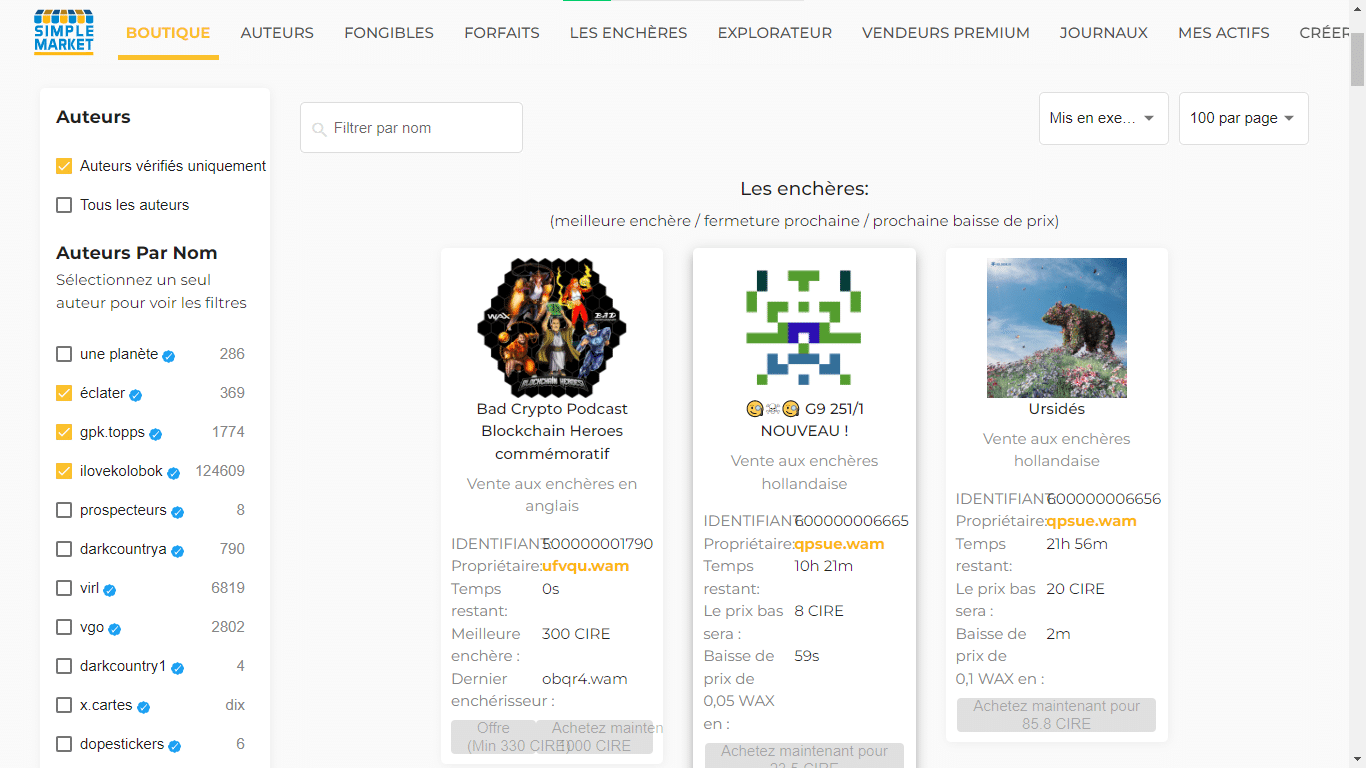
Task: Click verified badge next to vgo
Action: click(x=115, y=629)
